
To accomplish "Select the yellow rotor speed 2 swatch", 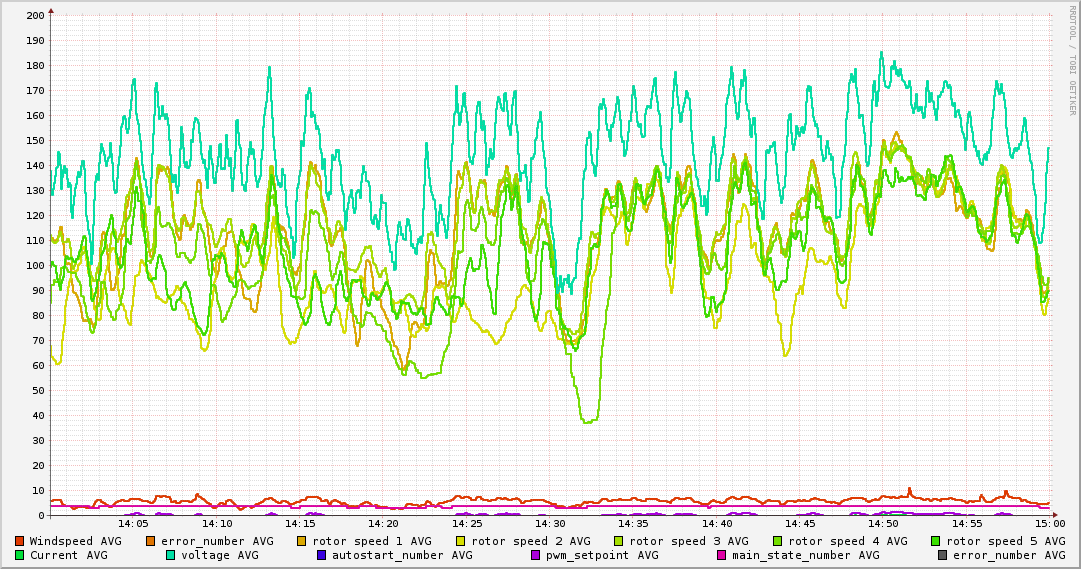I will pos(461,541).
